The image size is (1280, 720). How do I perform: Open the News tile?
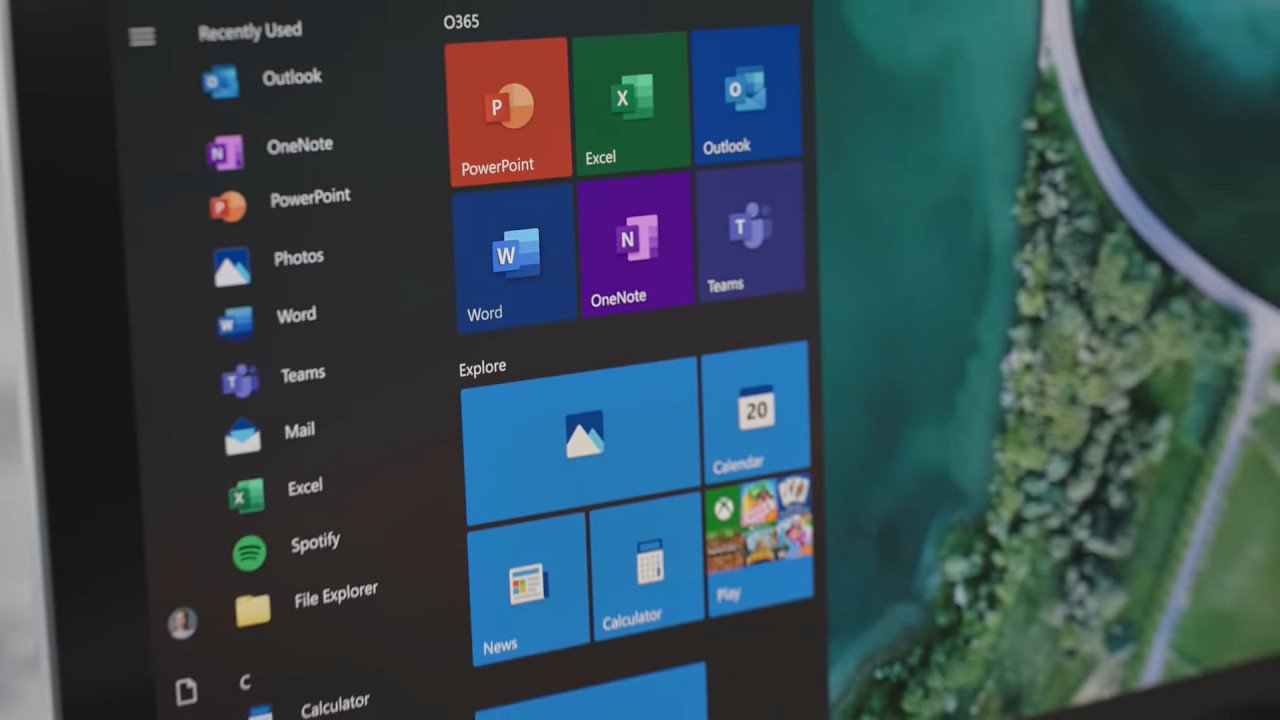(x=528, y=589)
